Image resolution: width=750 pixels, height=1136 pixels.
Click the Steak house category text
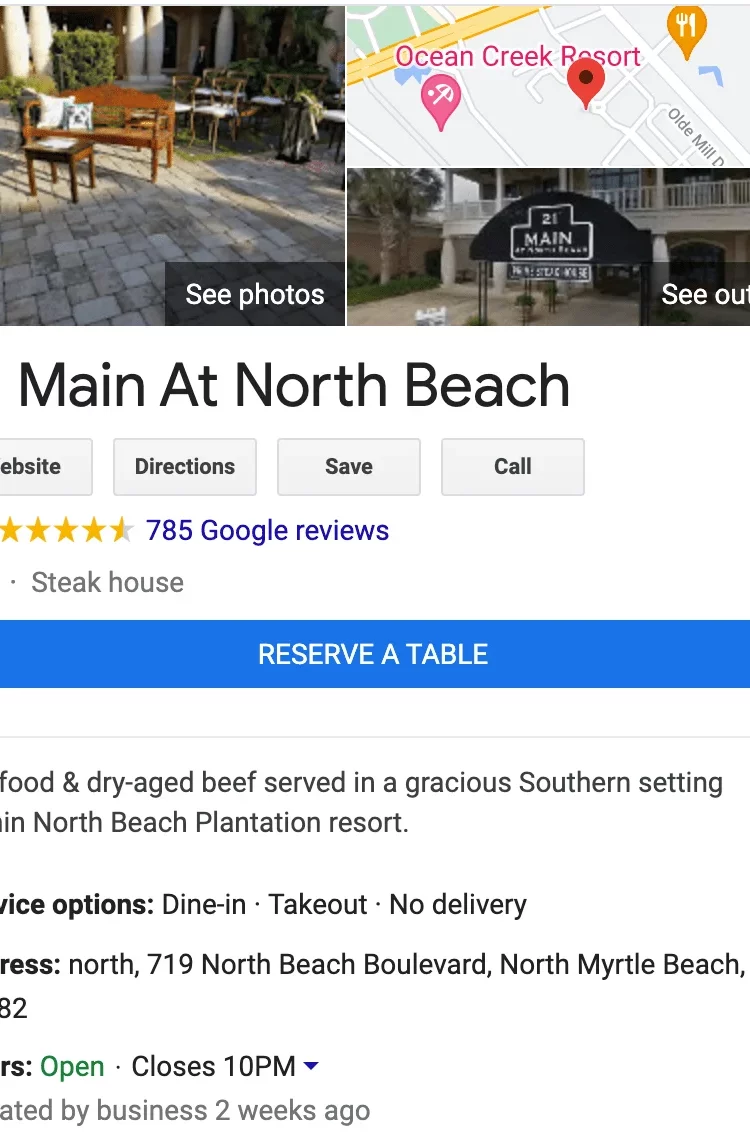pyautogui.click(x=107, y=583)
